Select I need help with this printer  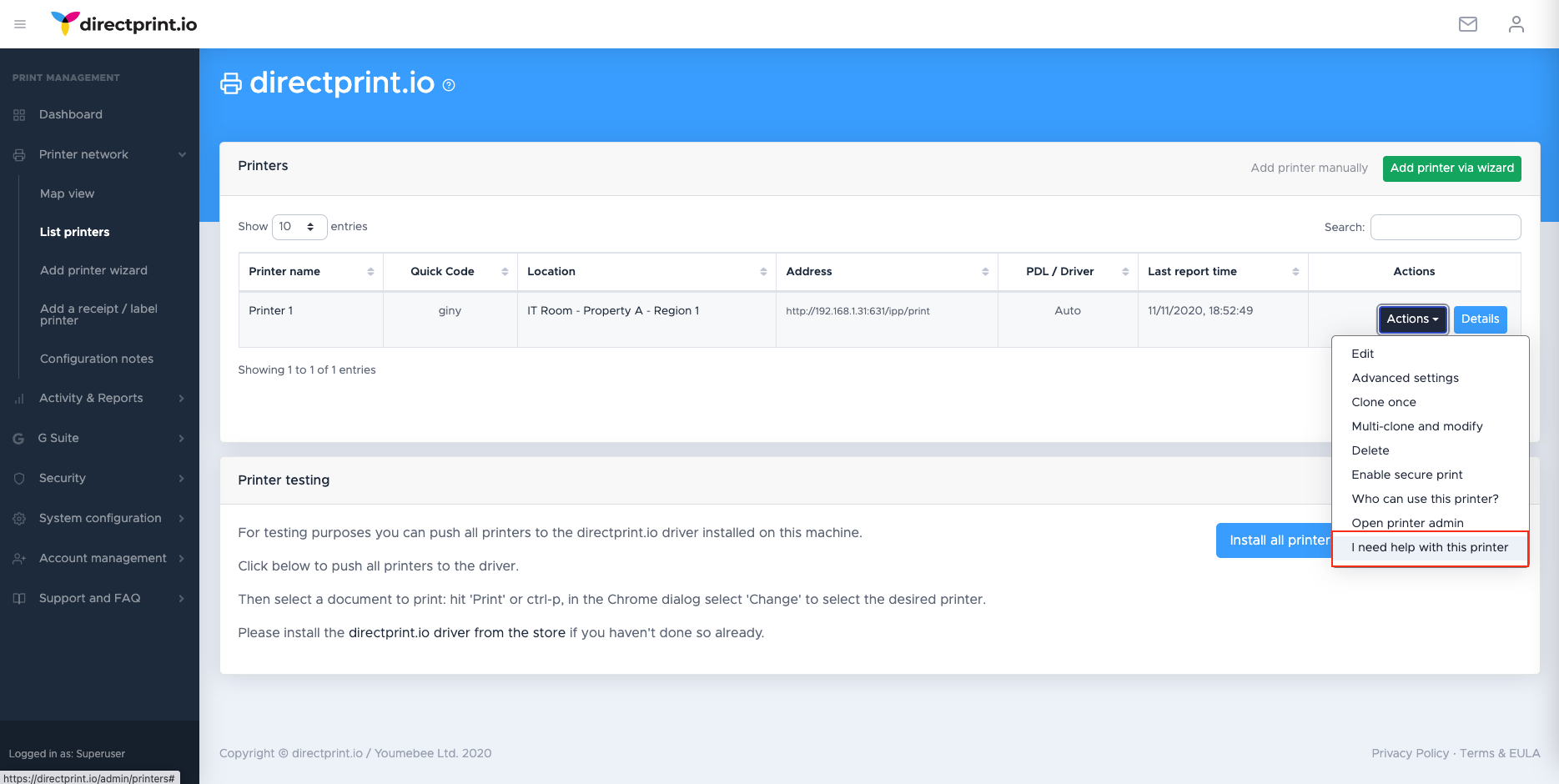tap(1430, 547)
